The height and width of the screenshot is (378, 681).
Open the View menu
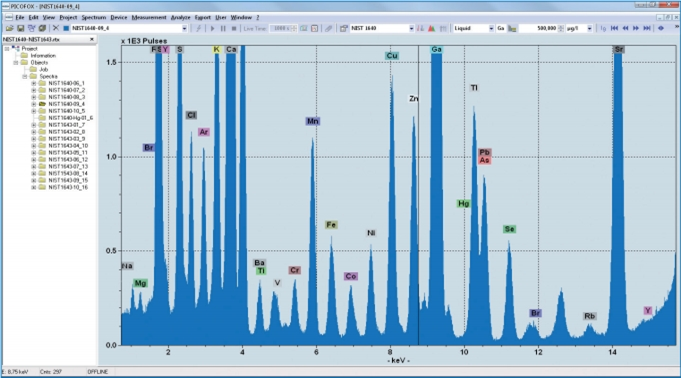pyautogui.click(x=48, y=17)
